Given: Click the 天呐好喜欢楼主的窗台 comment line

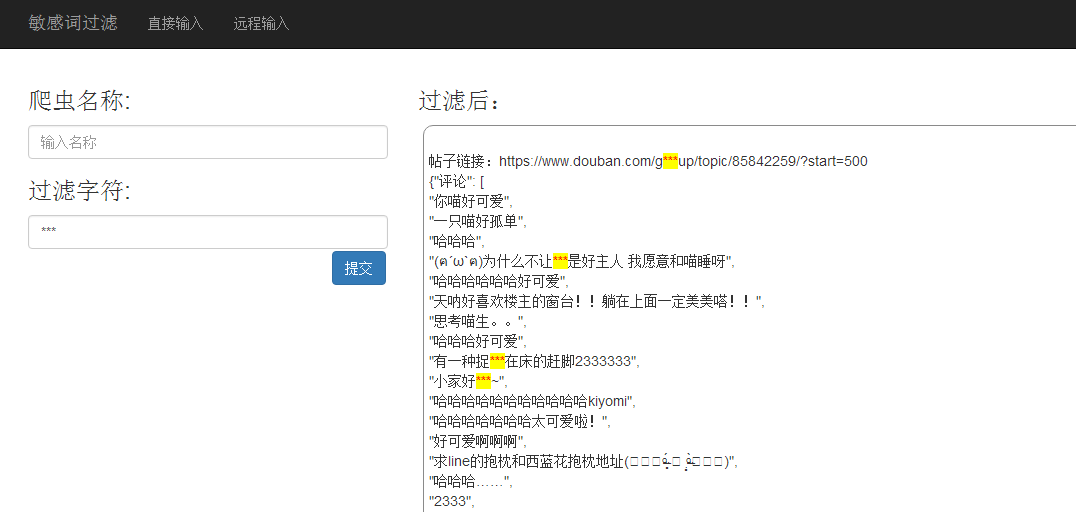Looking at the screenshot, I should 595,301.
